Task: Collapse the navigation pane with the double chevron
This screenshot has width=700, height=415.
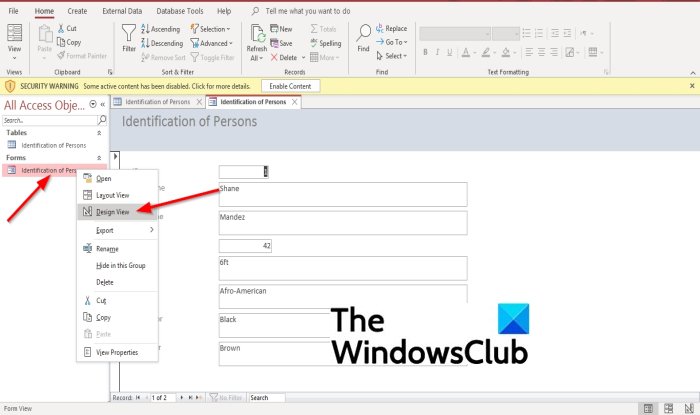Action: pyautogui.click(x=103, y=104)
